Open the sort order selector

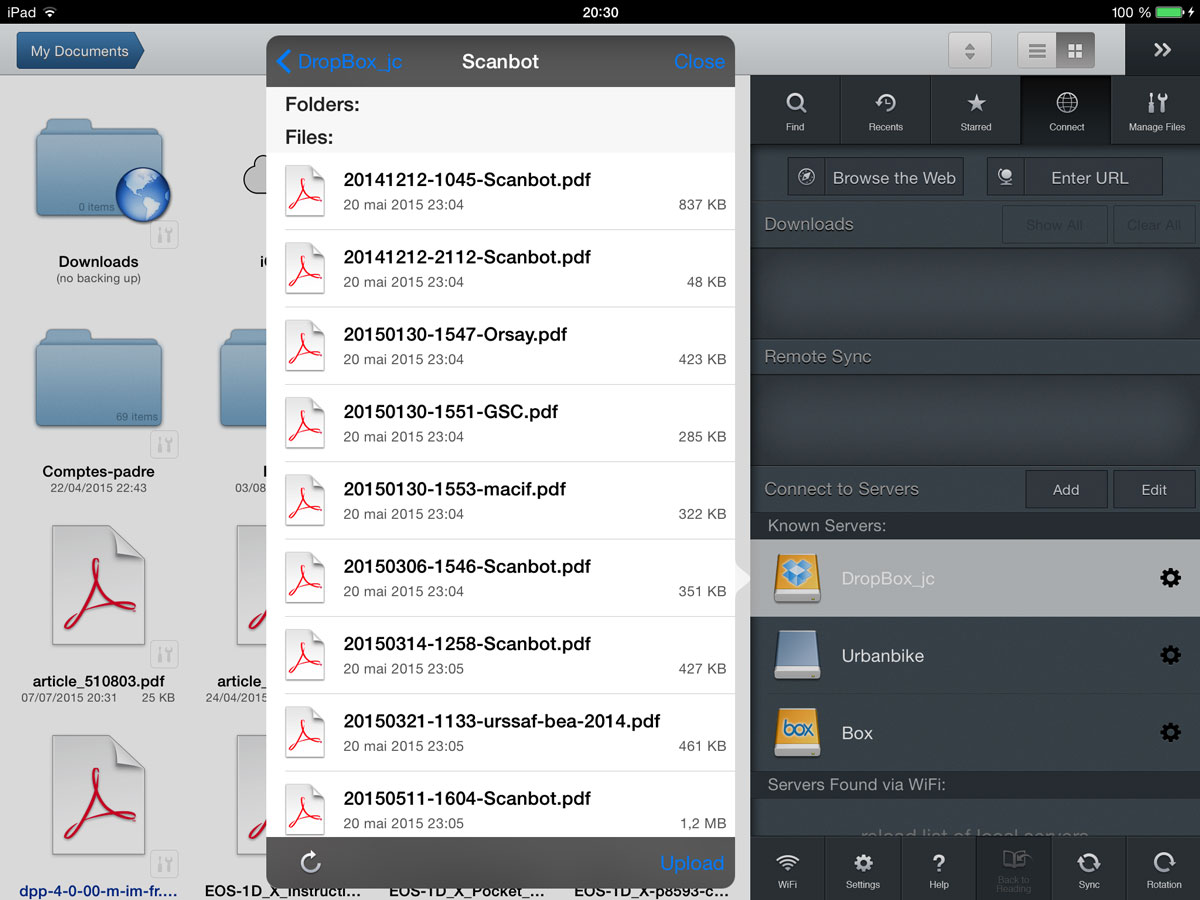click(969, 50)
